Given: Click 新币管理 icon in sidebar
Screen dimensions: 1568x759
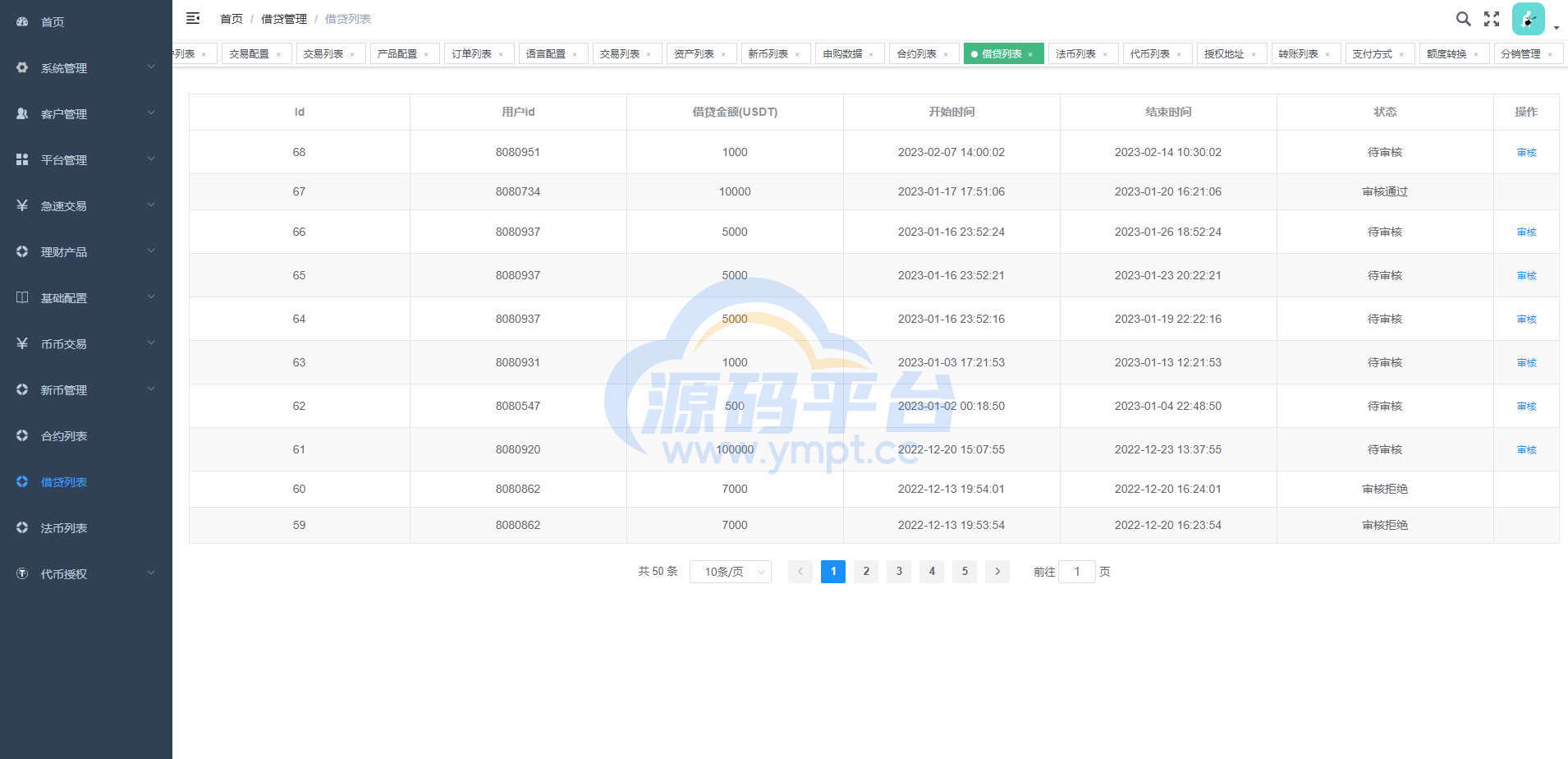Looking at the screenshot, I should (22, 390).
